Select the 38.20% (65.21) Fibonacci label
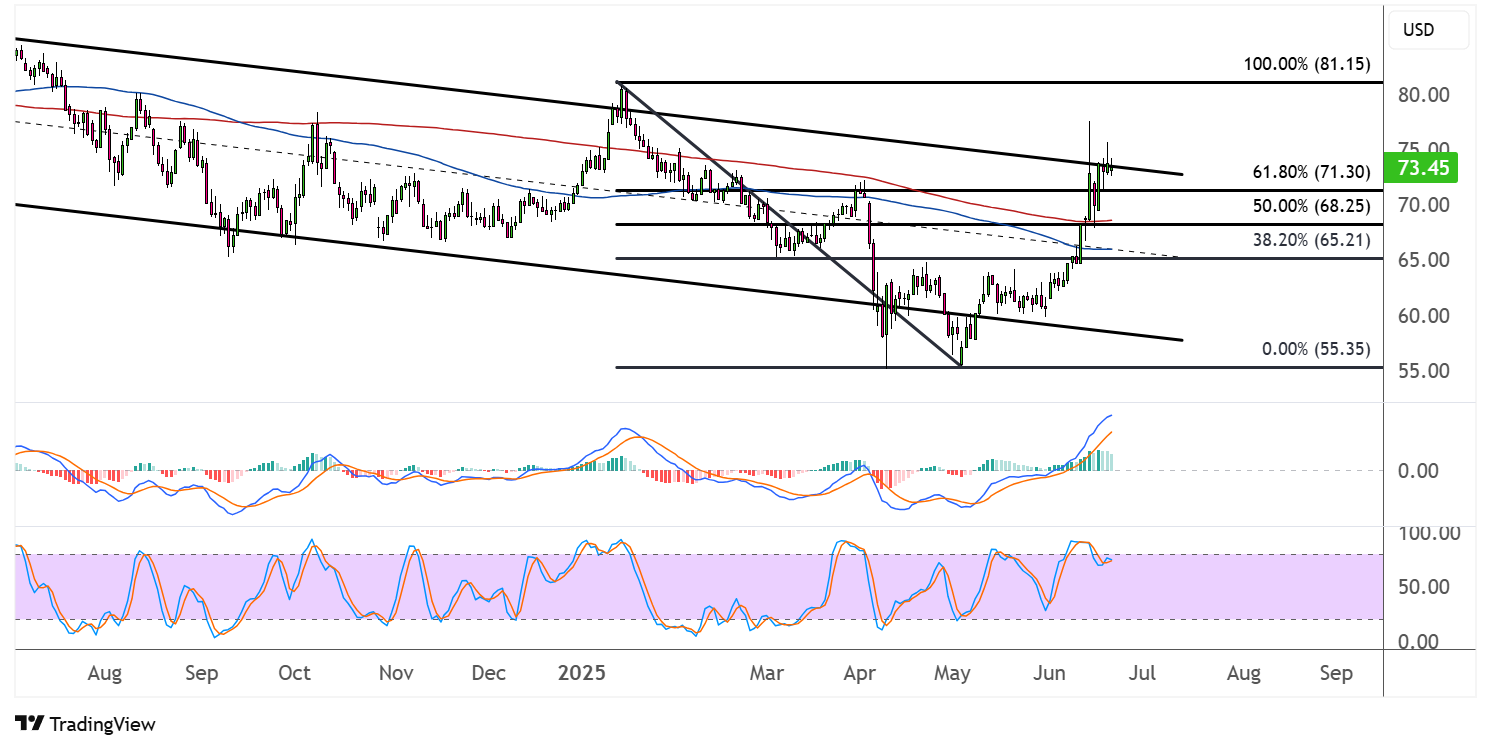This screenshot has width=1491, height=750. point(1311,240)
